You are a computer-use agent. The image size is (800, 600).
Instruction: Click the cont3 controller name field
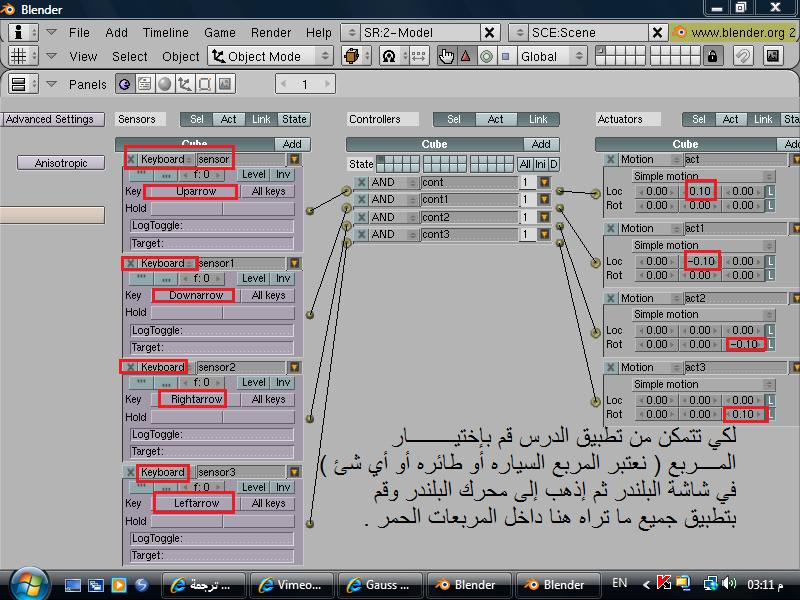468,234
